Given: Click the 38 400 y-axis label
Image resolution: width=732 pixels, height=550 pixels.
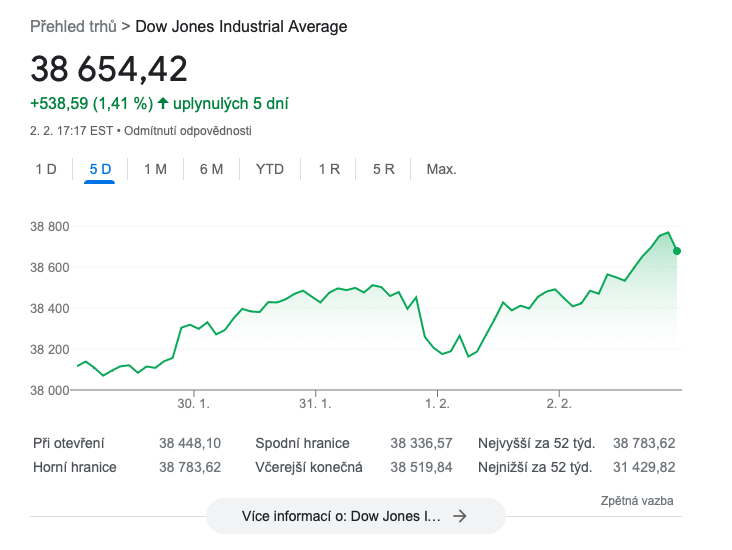Looking at the screenshot, I should 49,309.
